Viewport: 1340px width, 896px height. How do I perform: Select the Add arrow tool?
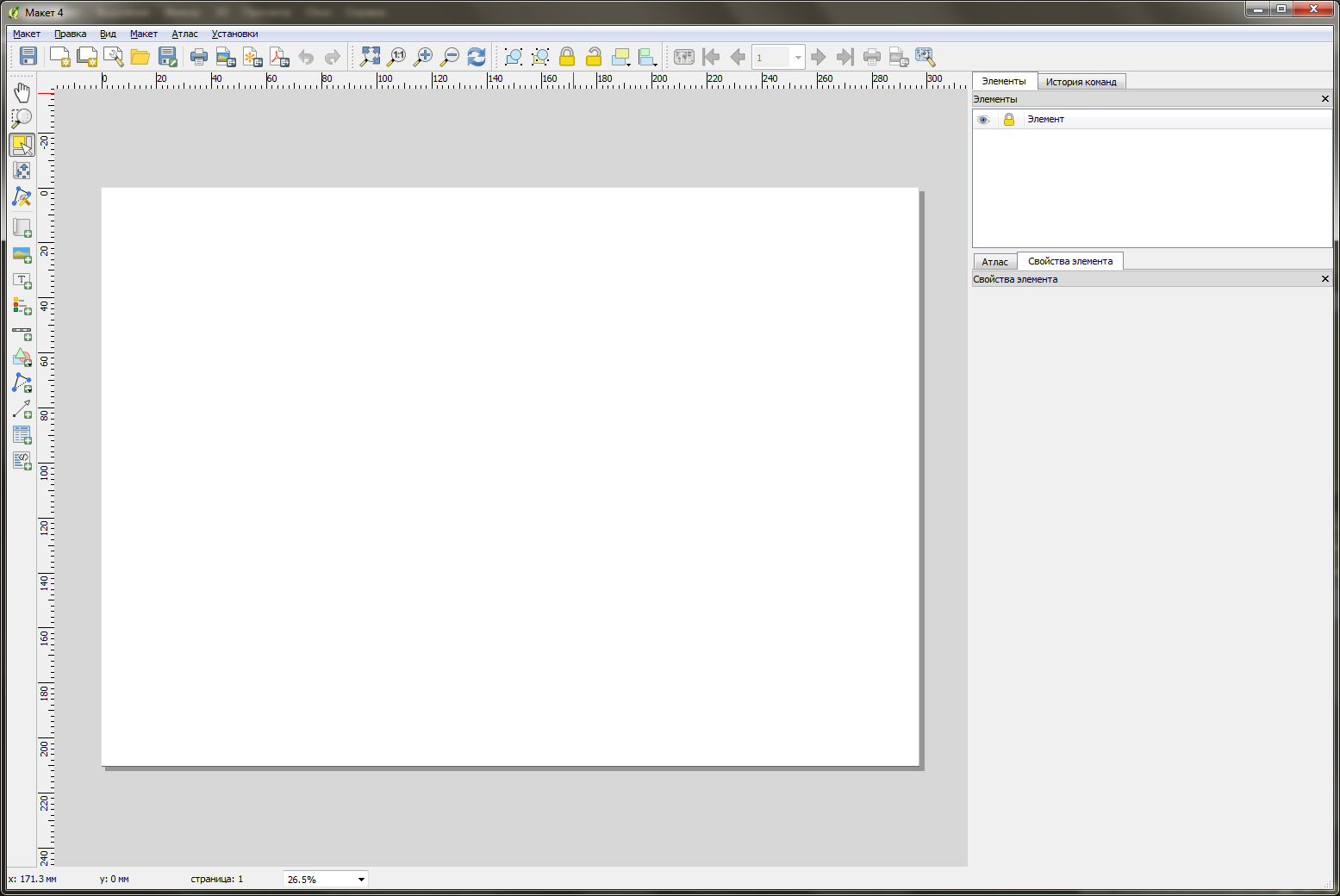pyautogui.click(x=22, y=409)
